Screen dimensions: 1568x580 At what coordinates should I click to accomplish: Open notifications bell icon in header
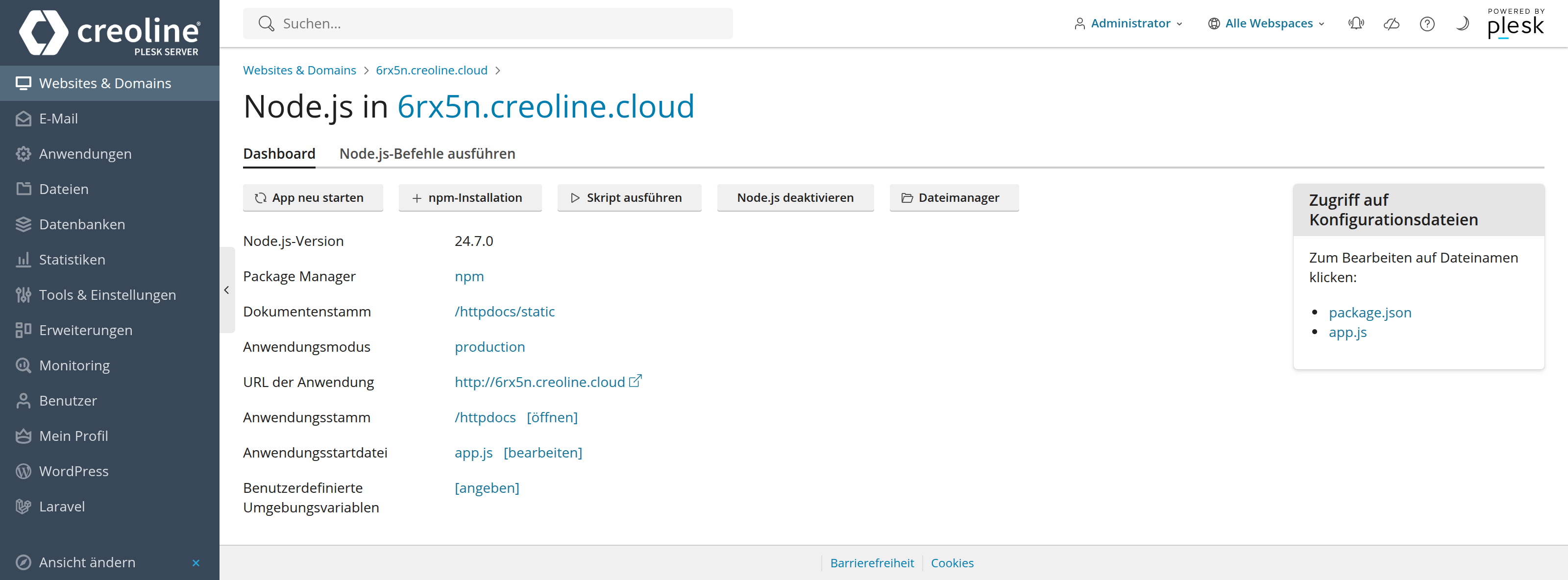1356,24
